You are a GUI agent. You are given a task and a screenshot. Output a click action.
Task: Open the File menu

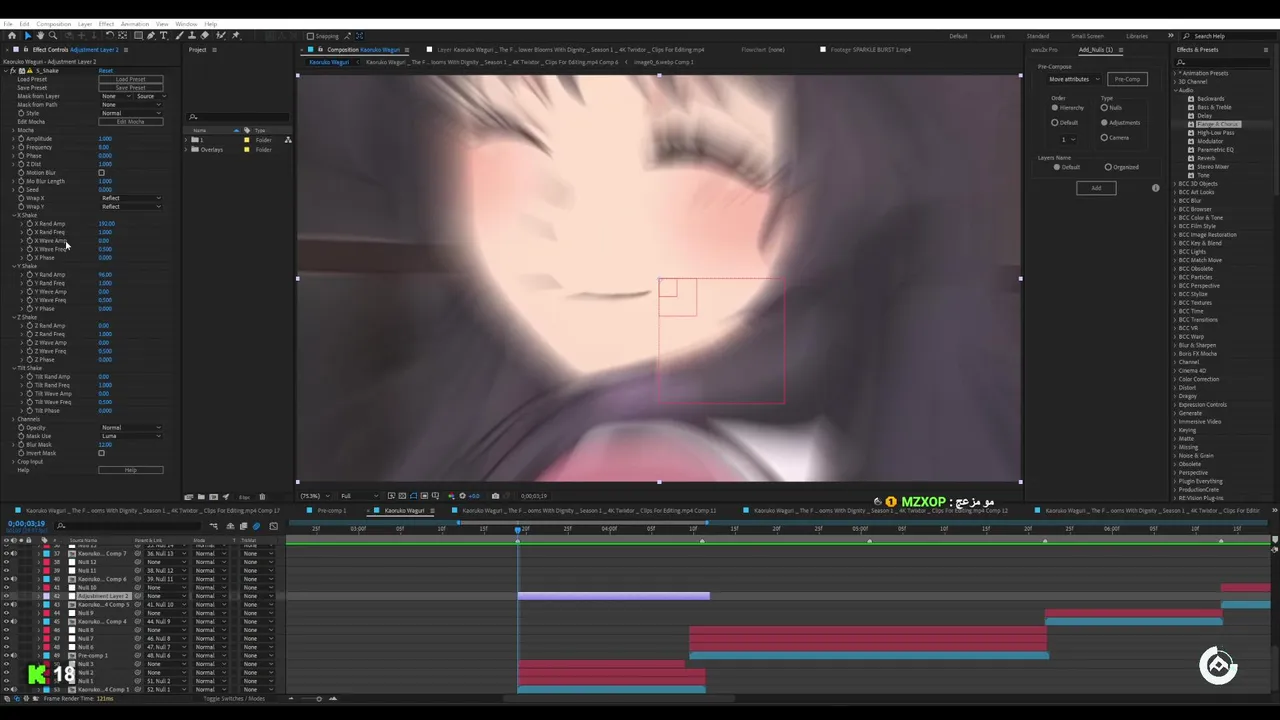[8, 24]
